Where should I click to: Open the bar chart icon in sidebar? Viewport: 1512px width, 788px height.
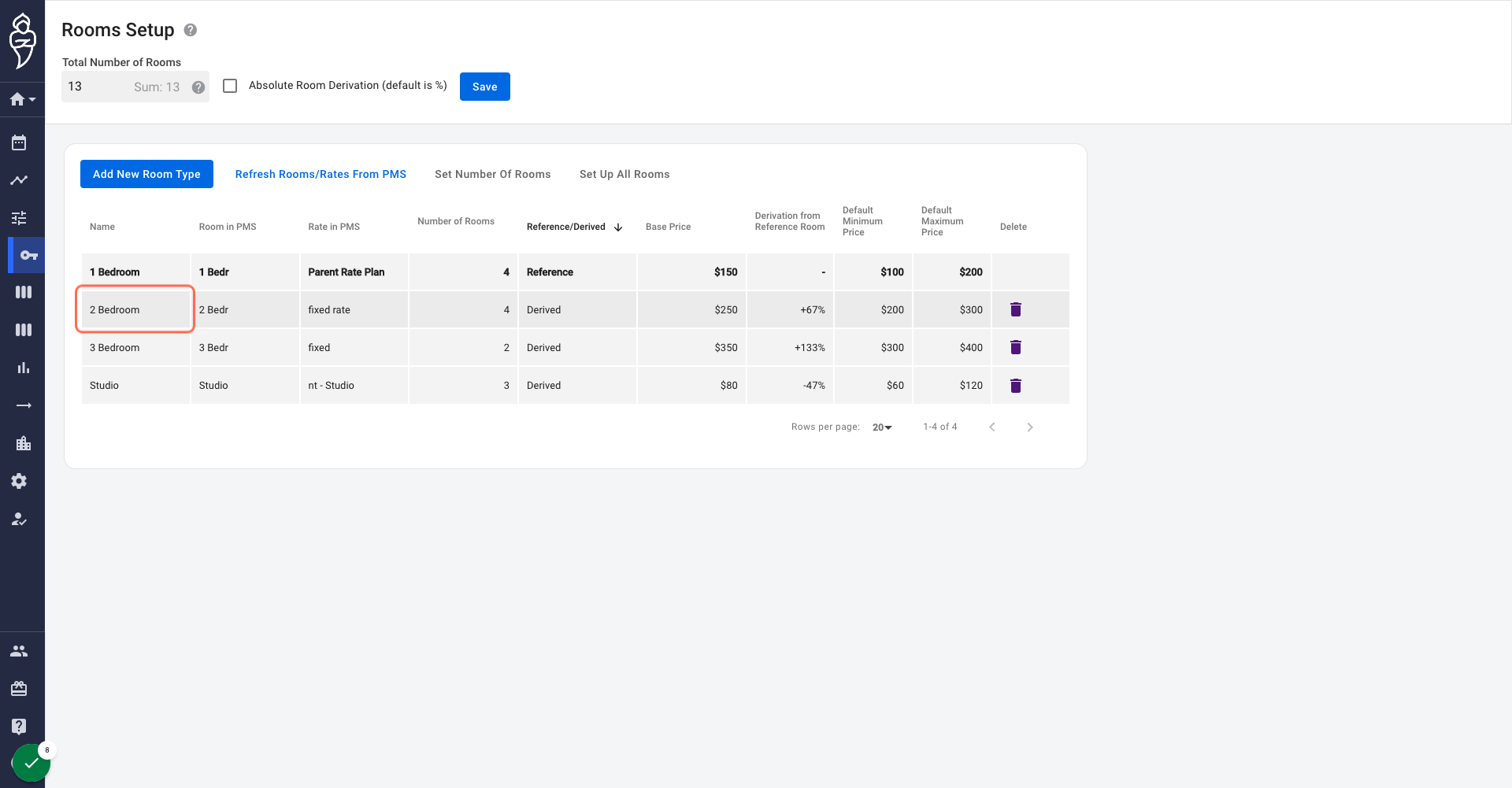pos(24,368)
